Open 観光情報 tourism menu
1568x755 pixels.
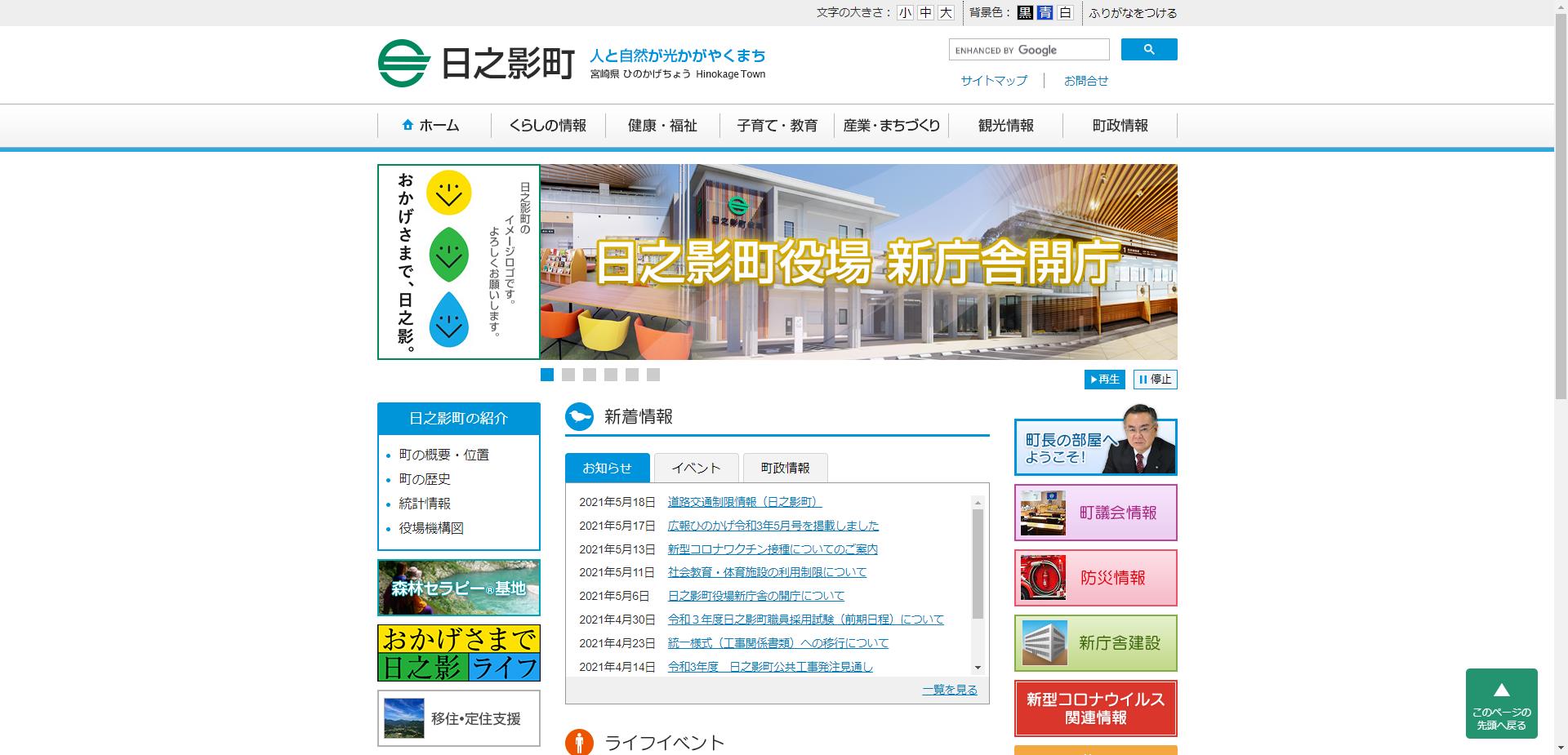(x=1004, y=126)
